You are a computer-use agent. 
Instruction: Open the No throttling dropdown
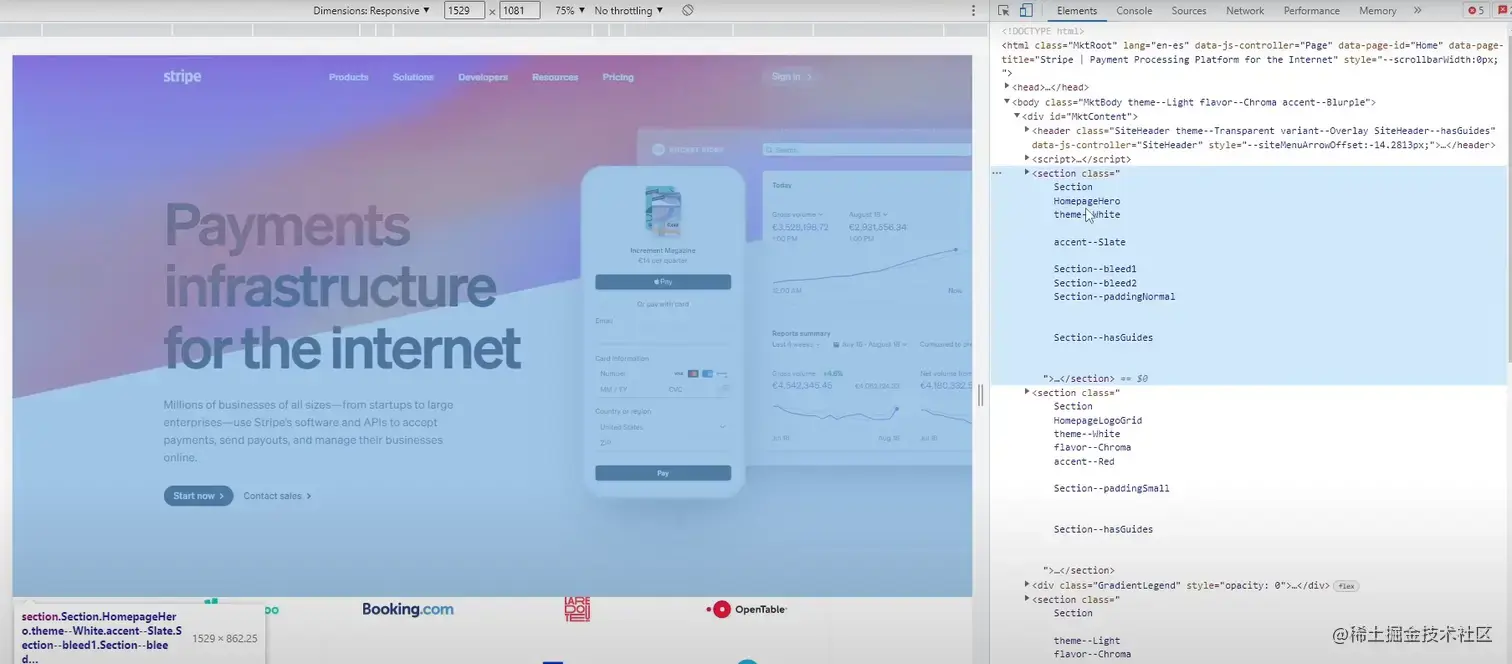629,10
